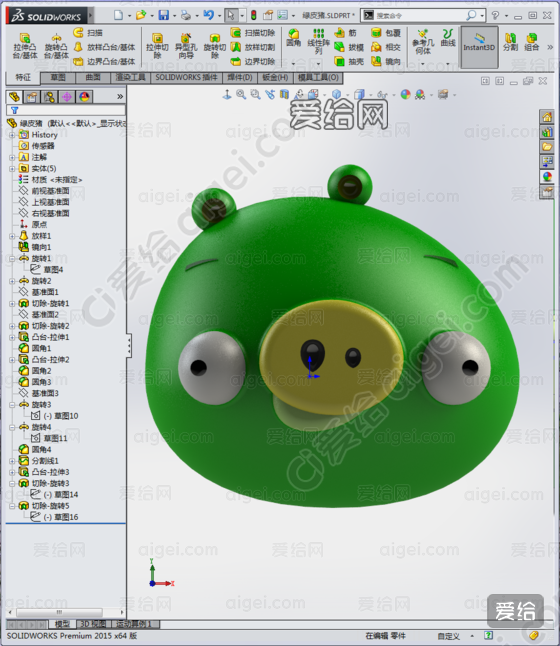This screenshot has width=560, height=646.
Task: Collapse the 旋转3 feature
Action: pyautogui.click(x=12, y=405)
